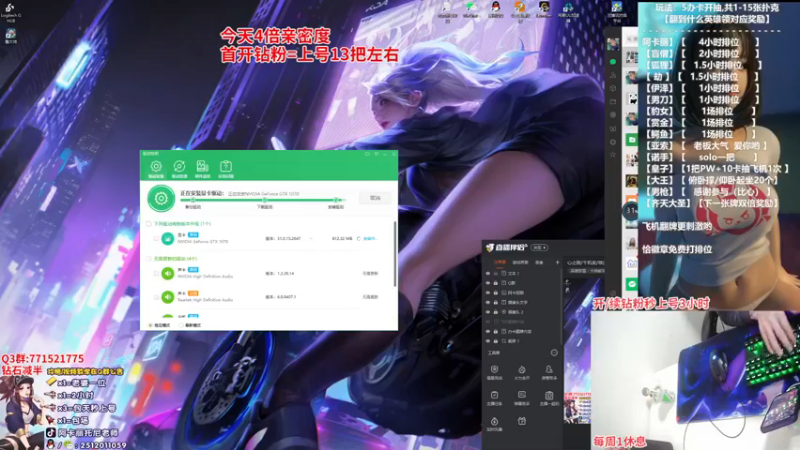Switch to the third scene tab in 直播伴侣
The width and height of the screenshot is (800, 450).
click(x=539, y=262)
